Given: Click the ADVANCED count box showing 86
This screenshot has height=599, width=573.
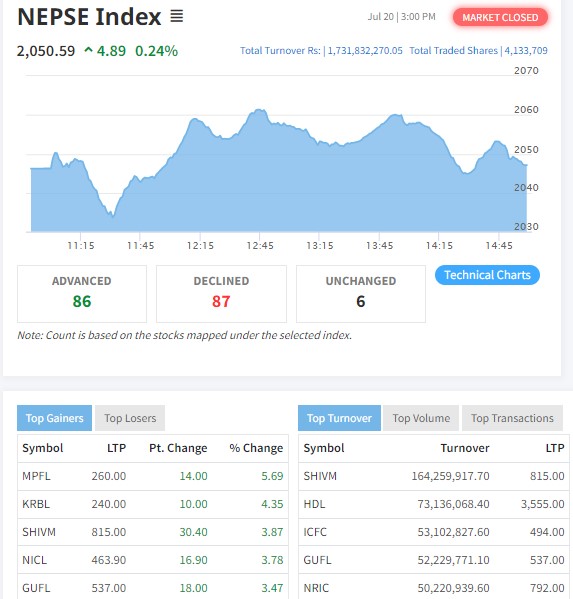Looking at the screenshot, I should click(x=82, y=294).
